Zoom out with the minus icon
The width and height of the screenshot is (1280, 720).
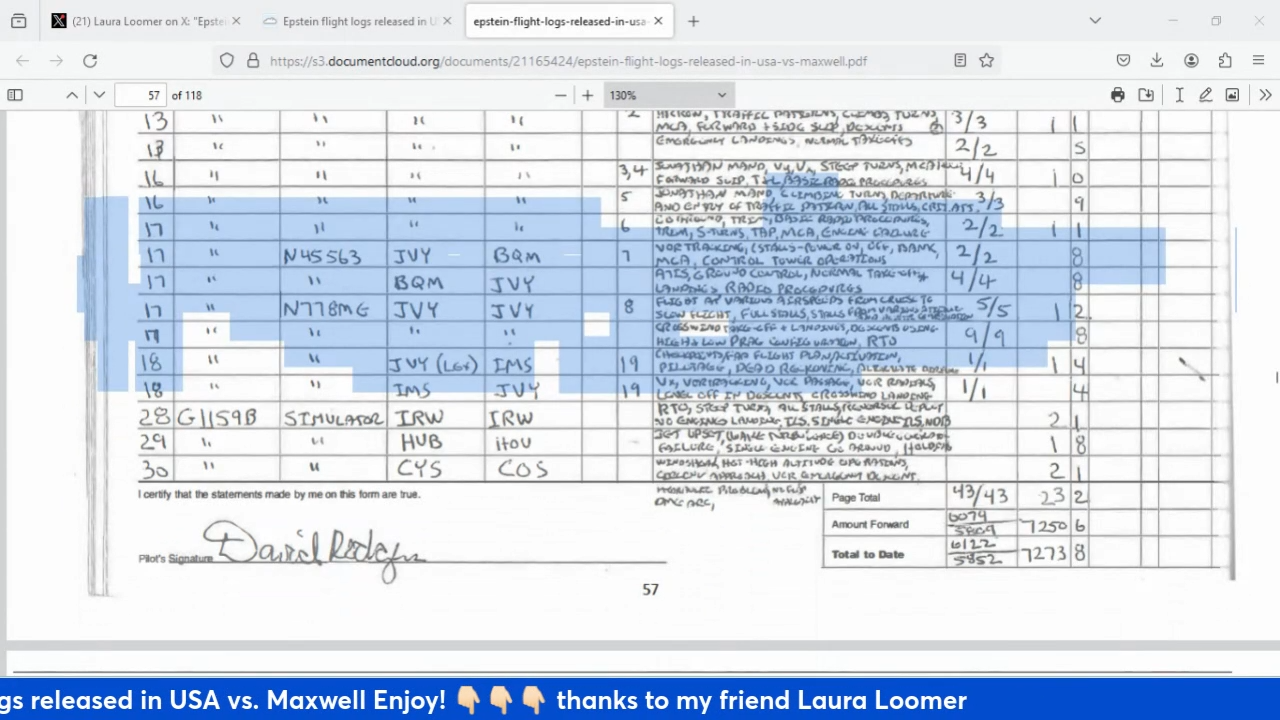(560, 94)
